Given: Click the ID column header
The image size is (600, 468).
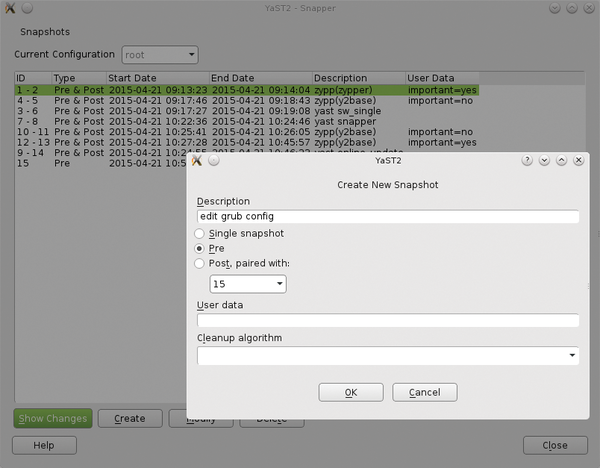Looking at the screenshot, I should tap(33, 78).
